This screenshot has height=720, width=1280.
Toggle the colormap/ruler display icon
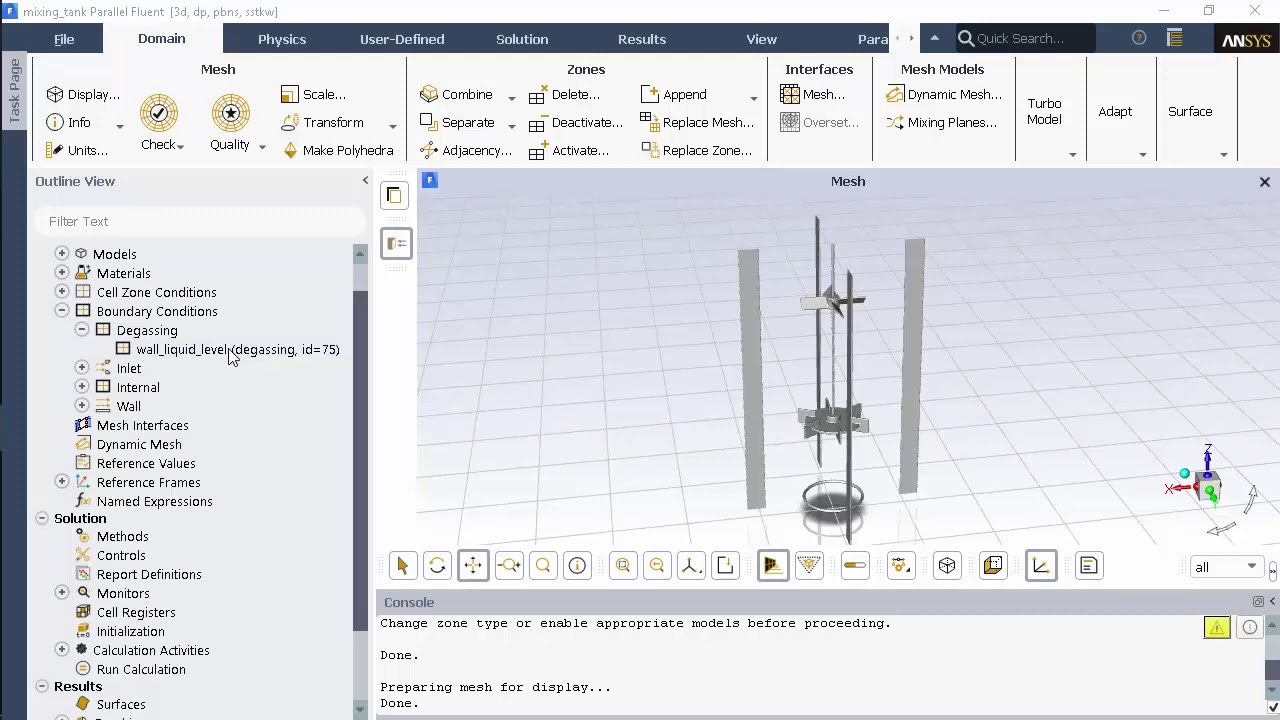point(854,566)
